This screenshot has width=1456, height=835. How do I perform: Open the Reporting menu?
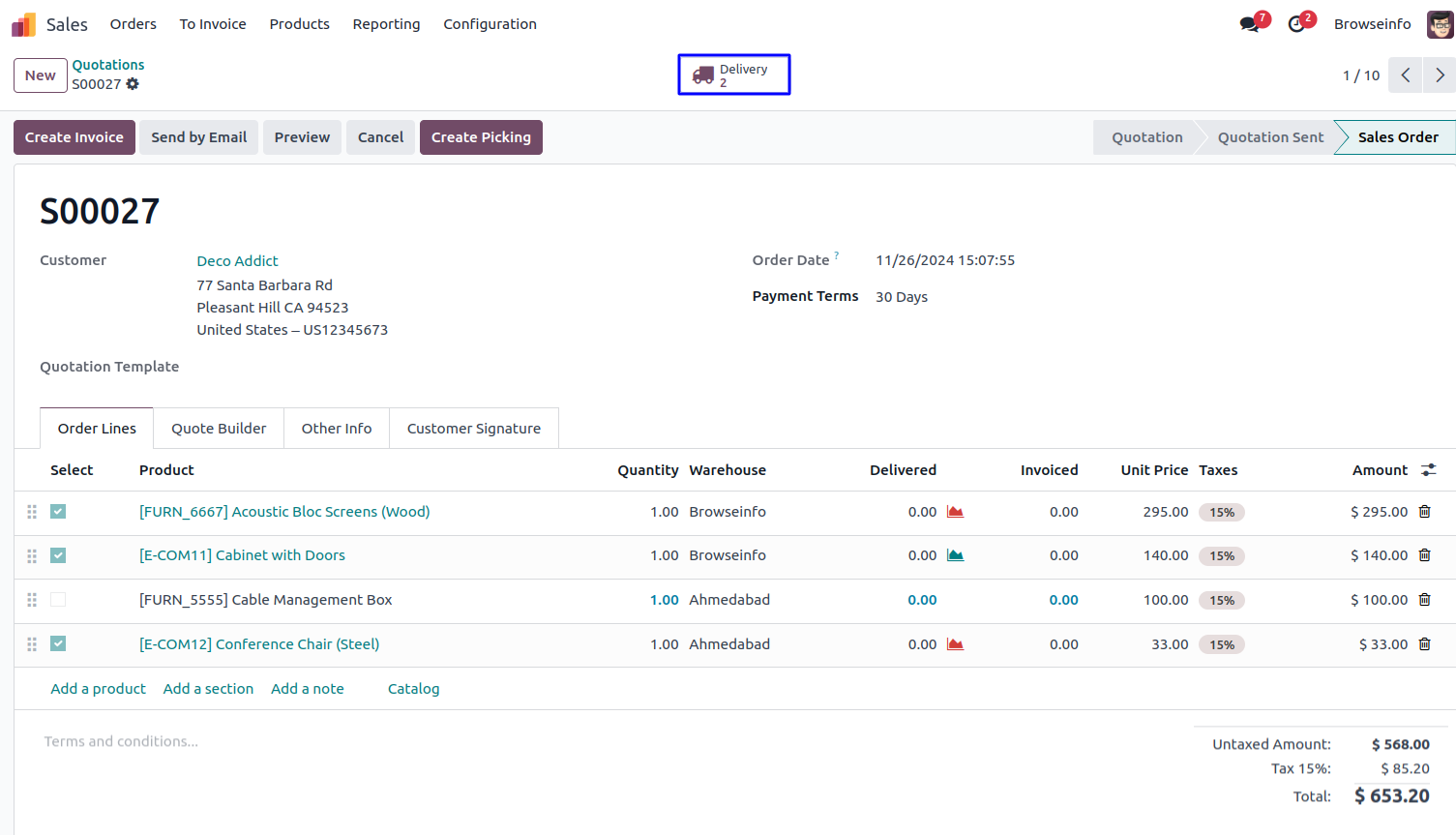coord(386,24)
